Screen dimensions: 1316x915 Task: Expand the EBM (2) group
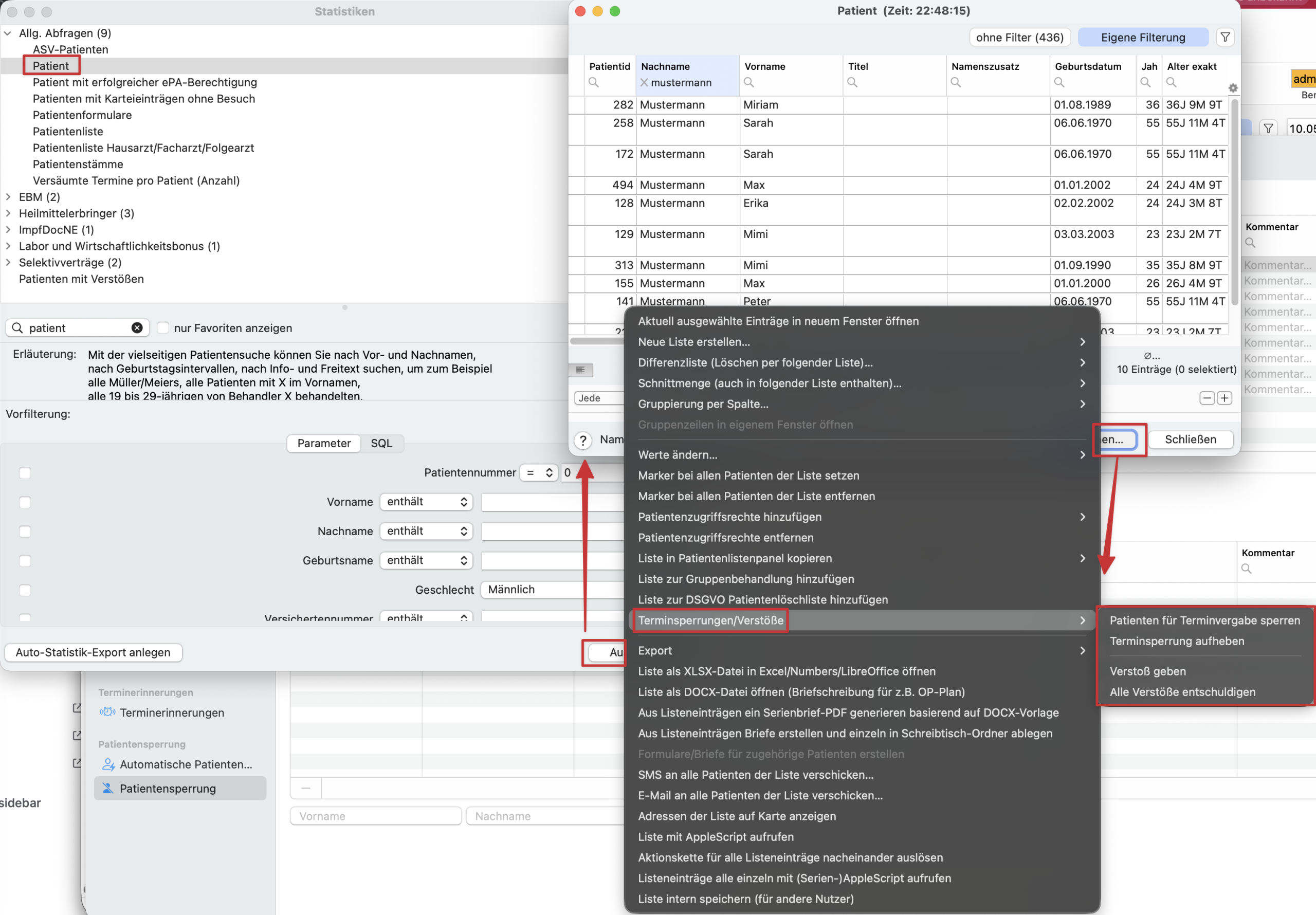[7, 197]
